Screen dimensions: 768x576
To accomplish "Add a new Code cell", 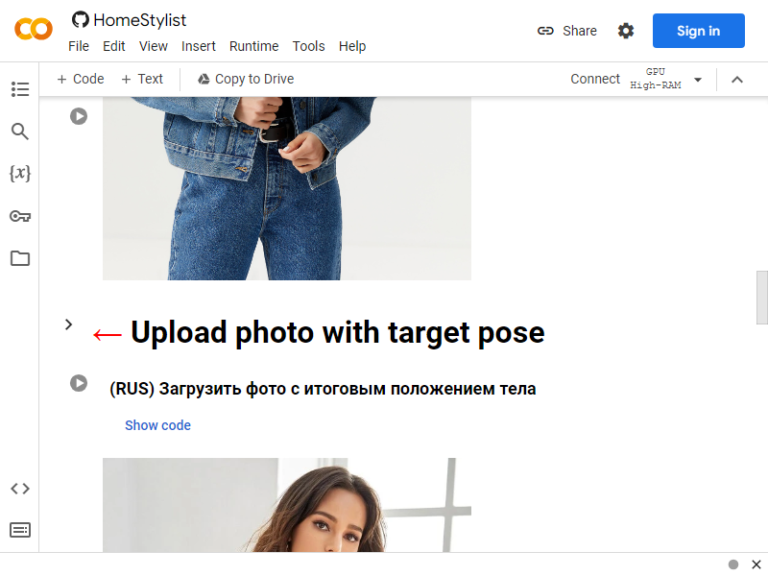I will point(80,79).
